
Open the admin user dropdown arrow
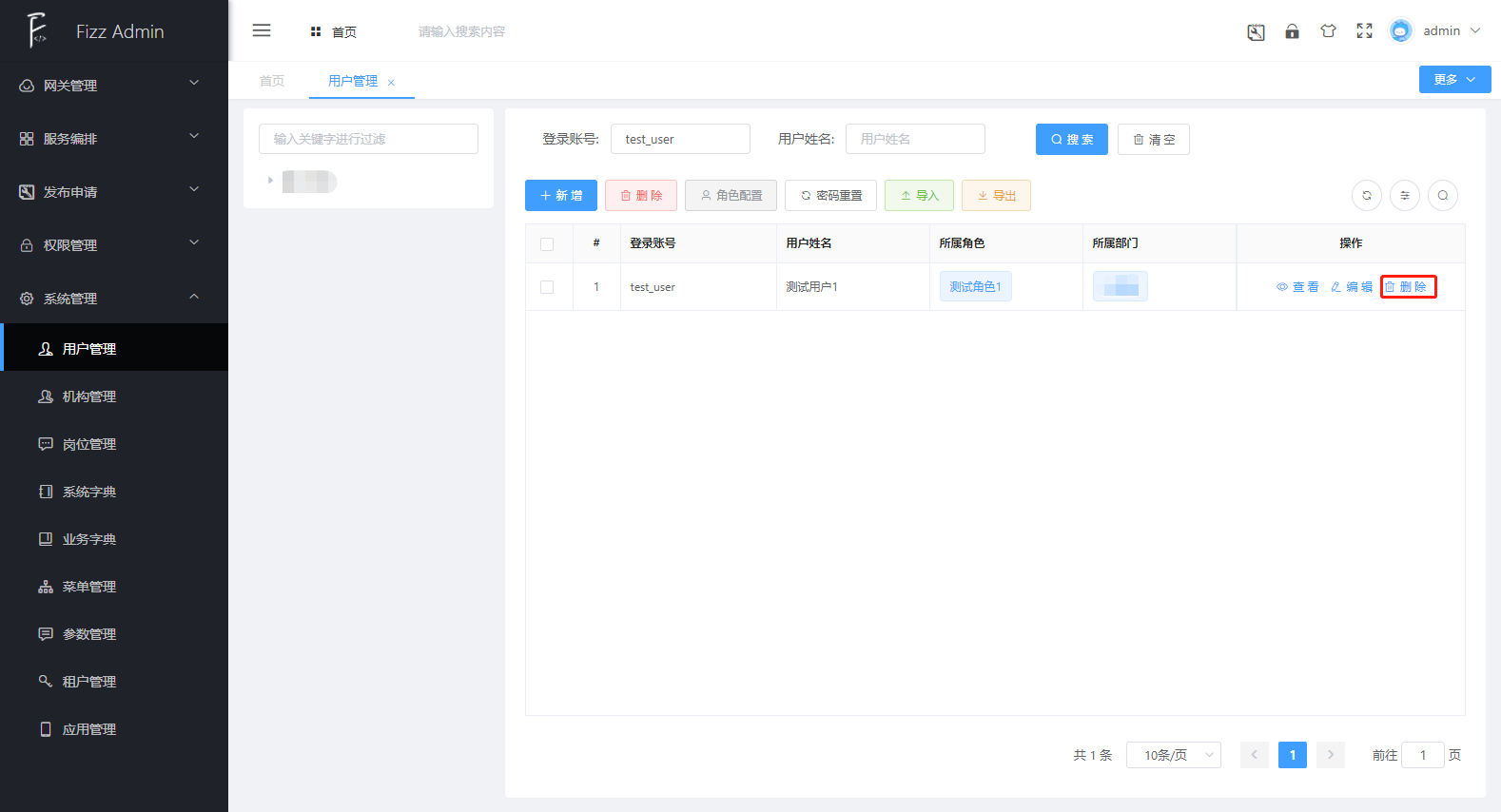[1475, 30]
